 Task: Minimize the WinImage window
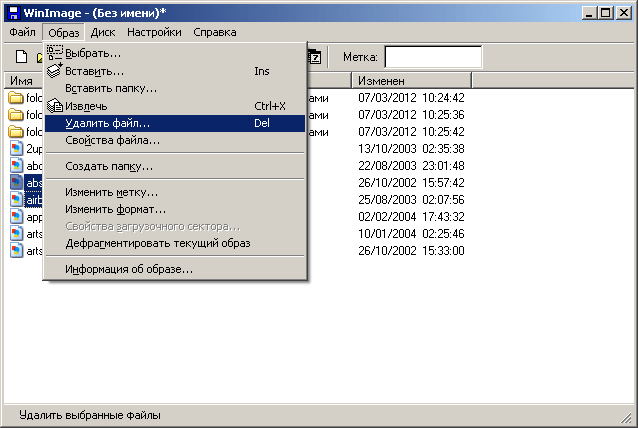click(x=589, y=13)
